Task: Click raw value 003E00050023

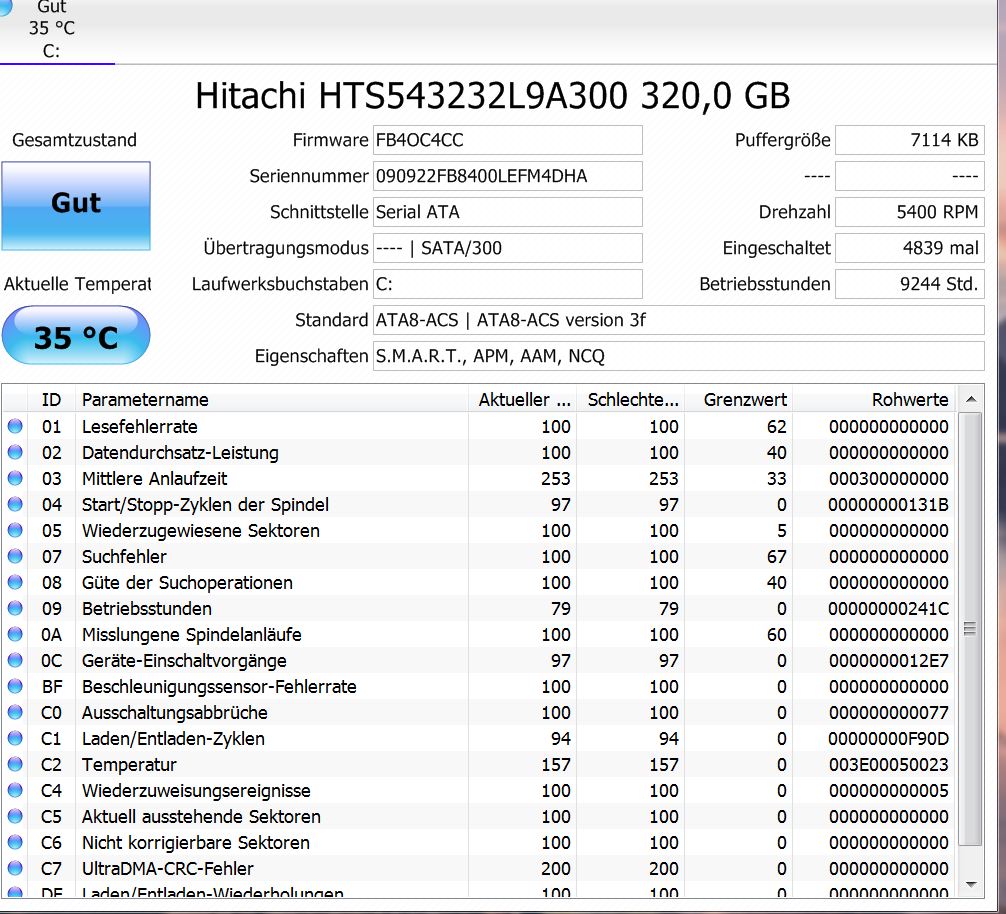Action: (x=888, y=765)
